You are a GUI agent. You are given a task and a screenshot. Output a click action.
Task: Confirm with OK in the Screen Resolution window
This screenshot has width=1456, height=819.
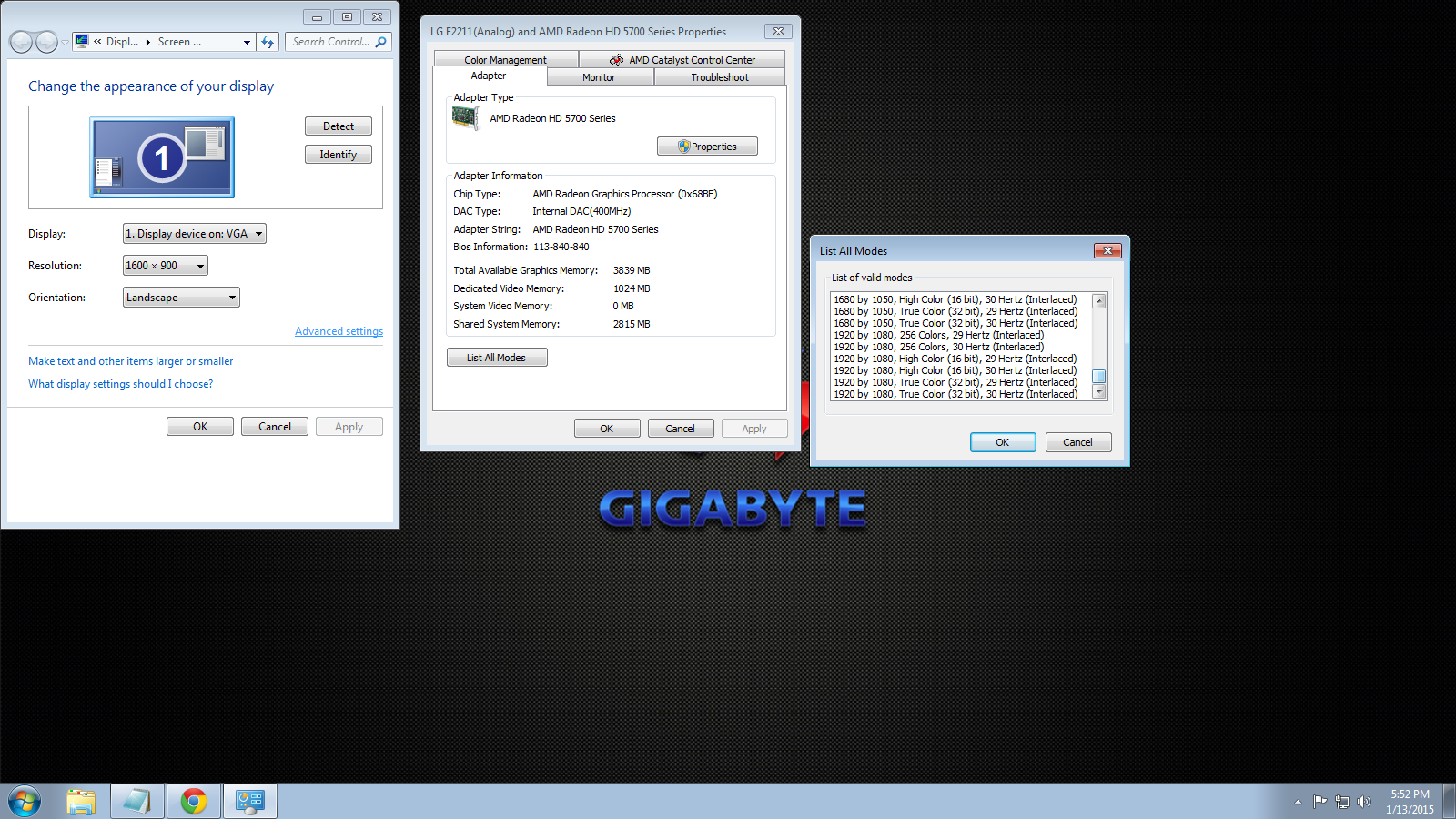200,427
